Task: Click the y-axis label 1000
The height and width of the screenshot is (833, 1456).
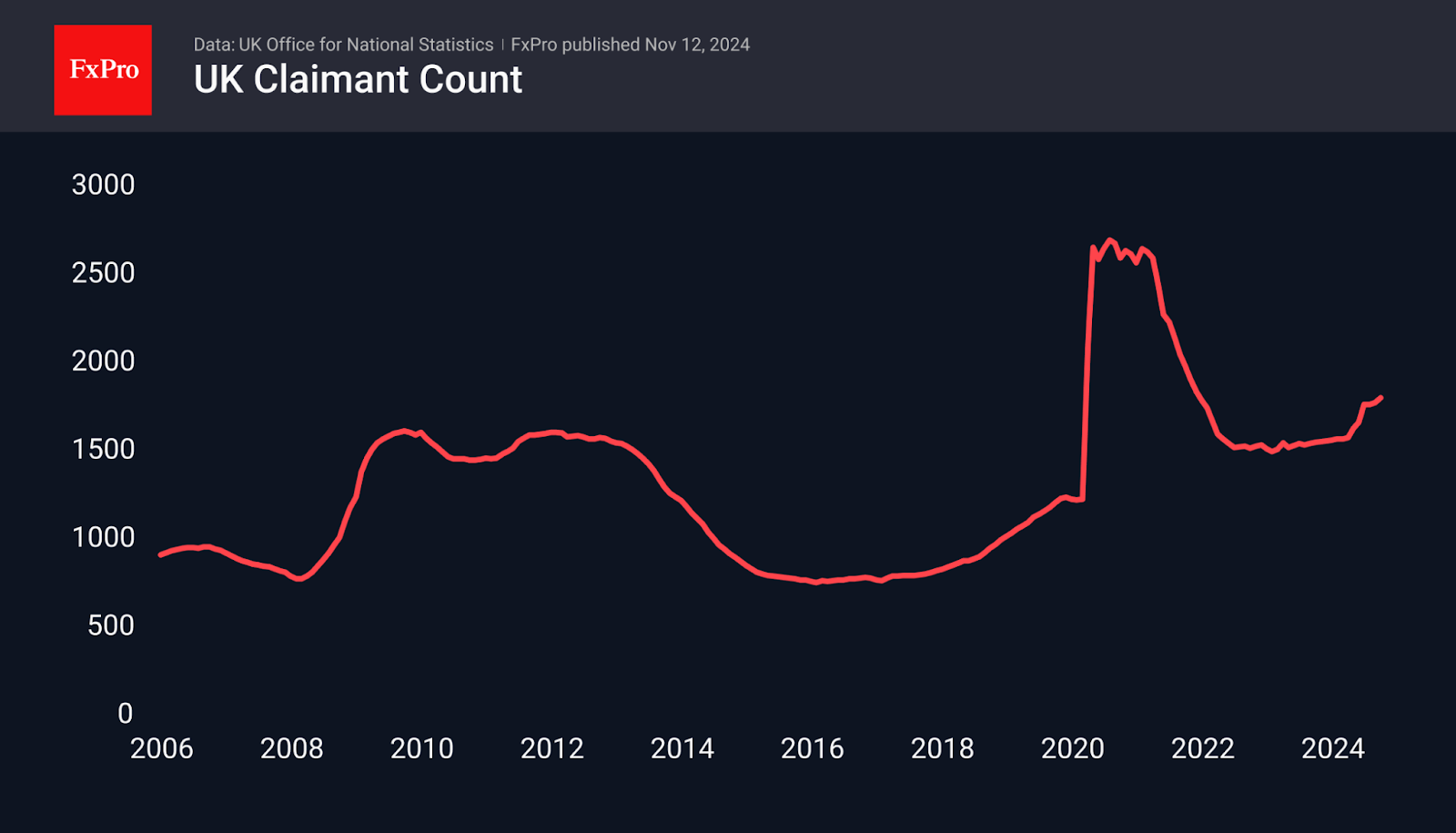Action: point(103,538)
